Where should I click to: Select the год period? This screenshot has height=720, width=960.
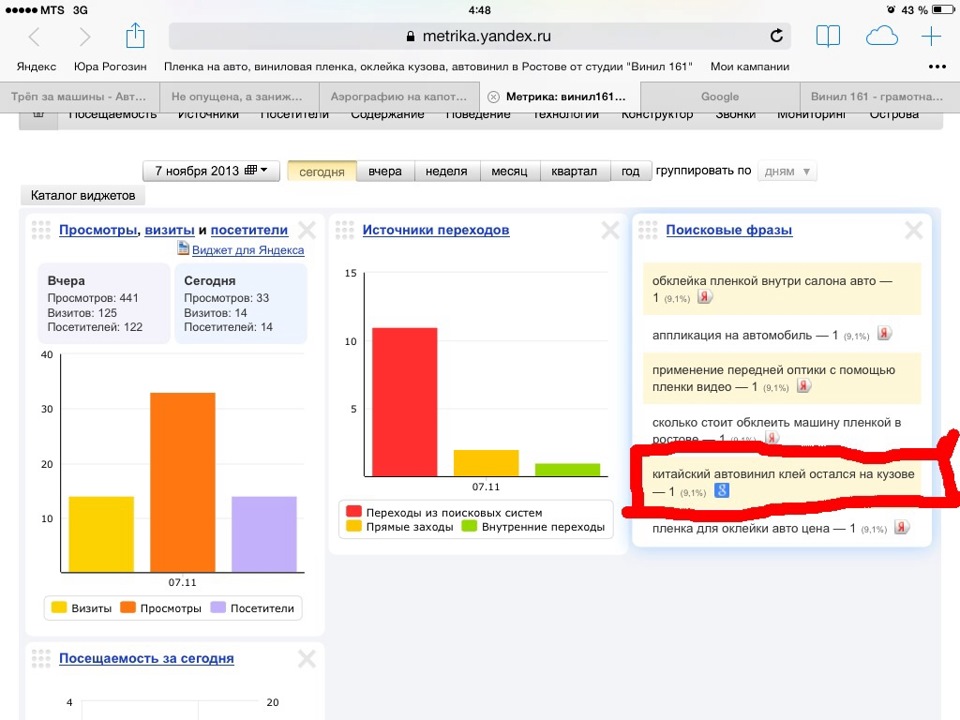(630, 171)
